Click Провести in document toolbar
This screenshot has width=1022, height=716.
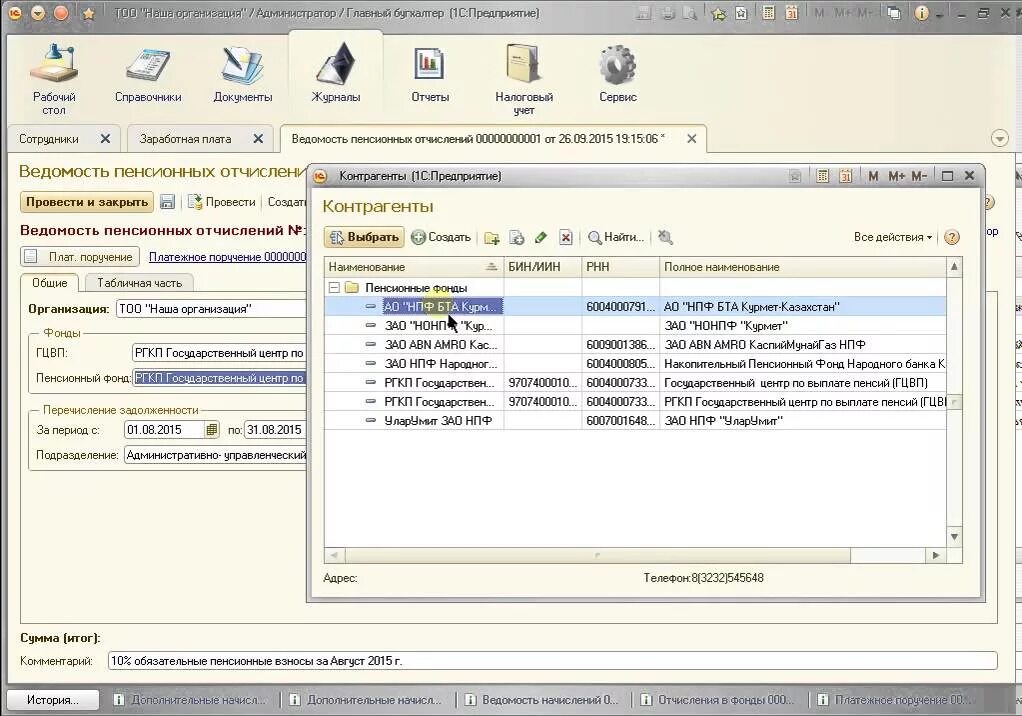point(222,202)
